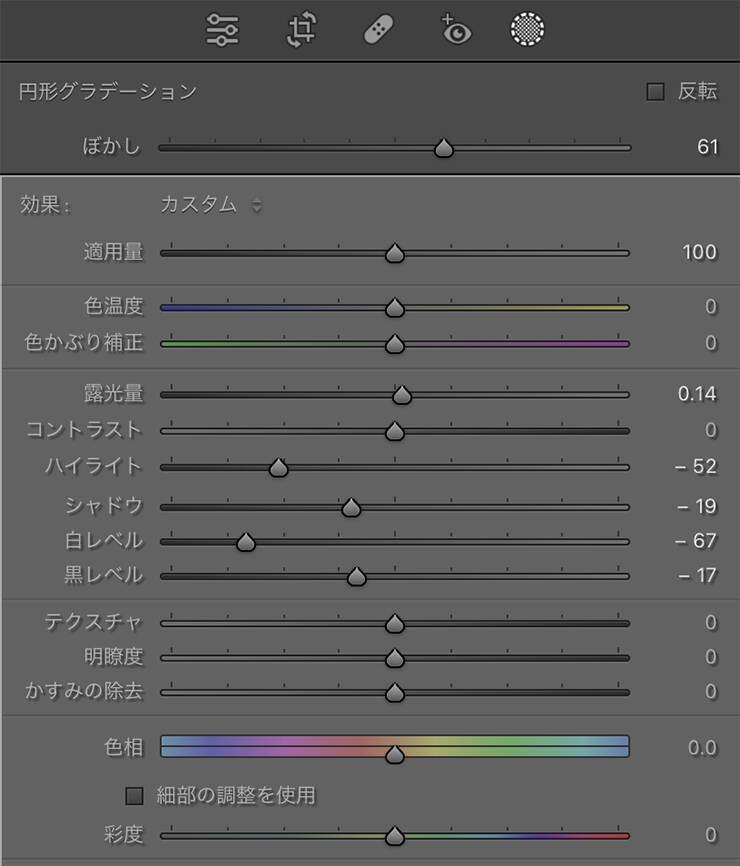Click the かすみの除去 slider handle
The image size is (740, 866).
pos(395,693)
